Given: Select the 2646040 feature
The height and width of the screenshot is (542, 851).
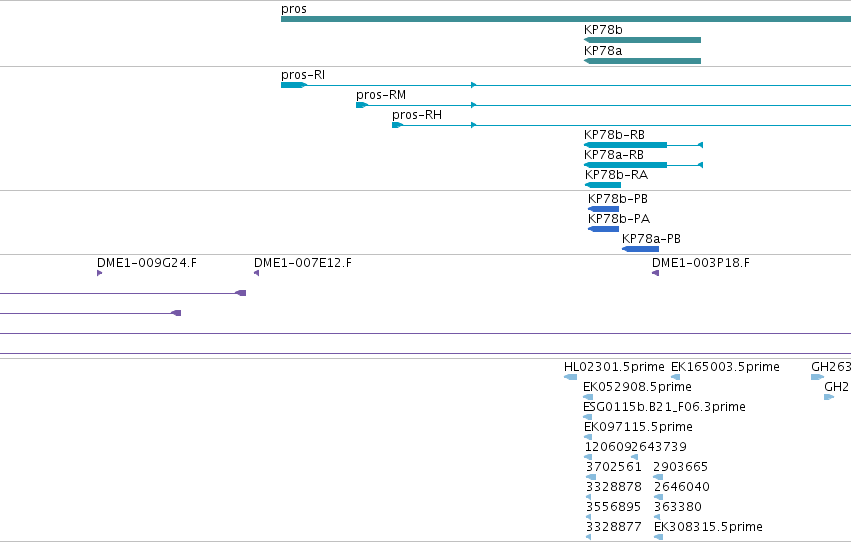Looking at the screenshot, I should click(x=658, y=497).
